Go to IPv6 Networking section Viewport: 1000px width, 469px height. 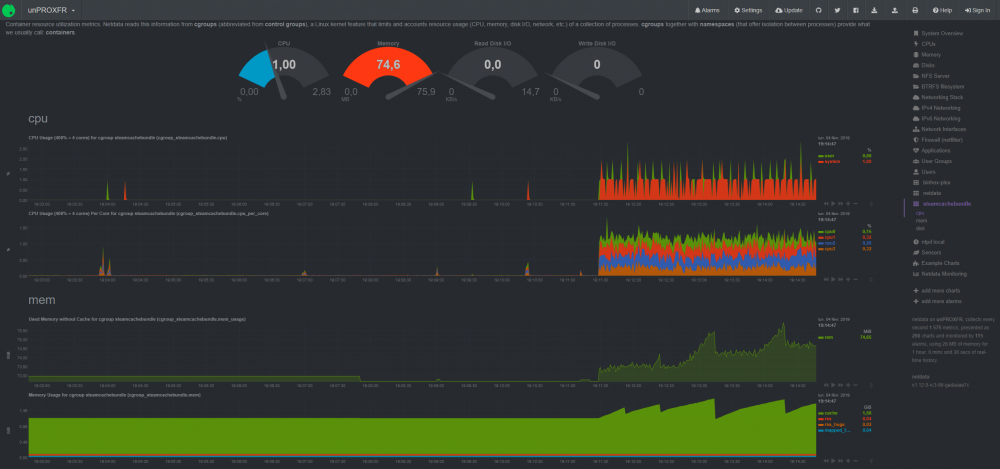[937, 119]
